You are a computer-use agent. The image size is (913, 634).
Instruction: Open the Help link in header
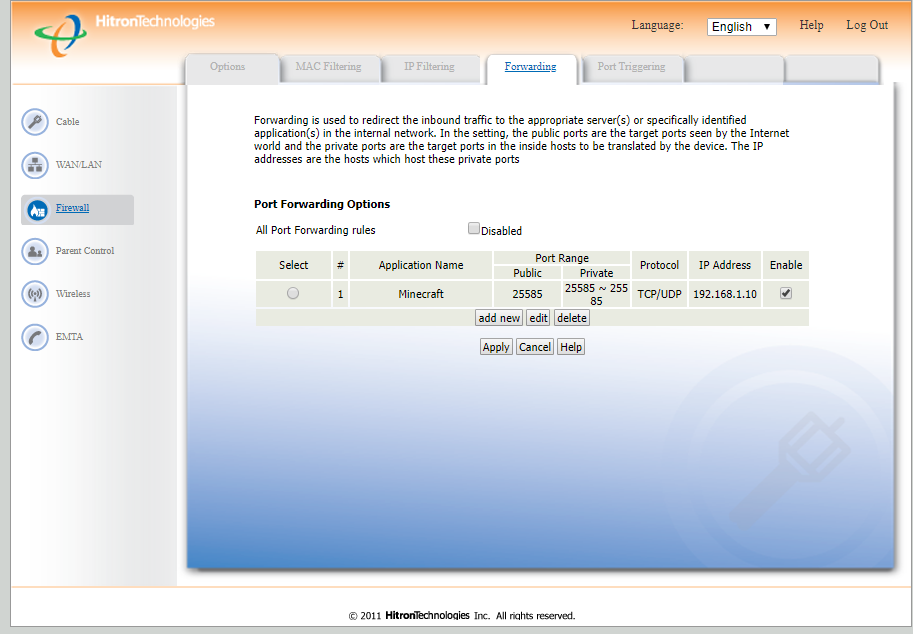[x=811, y=26]
